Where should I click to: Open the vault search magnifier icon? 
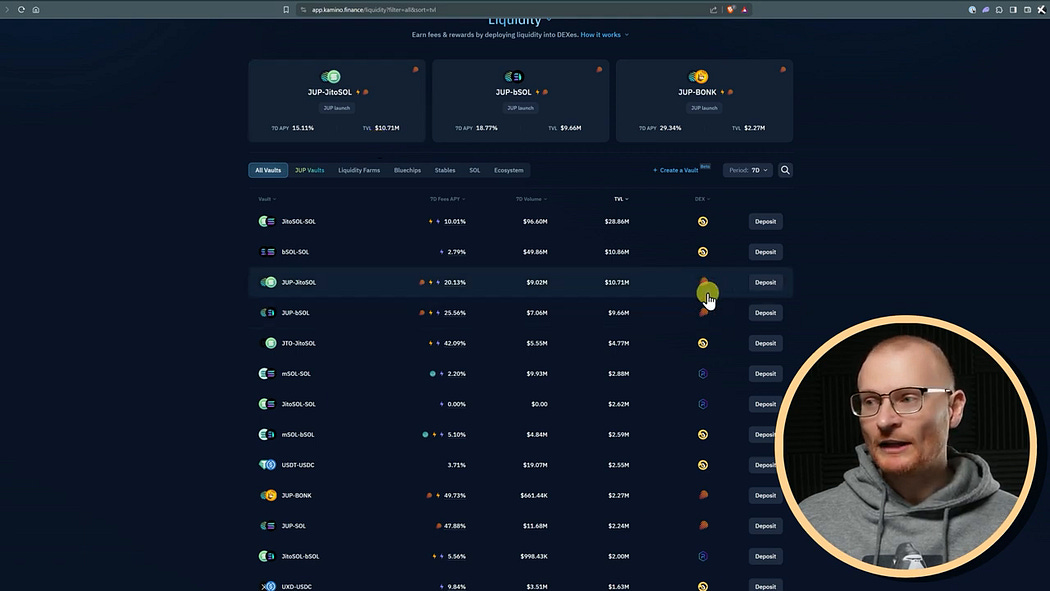click(x=785, y=170)
